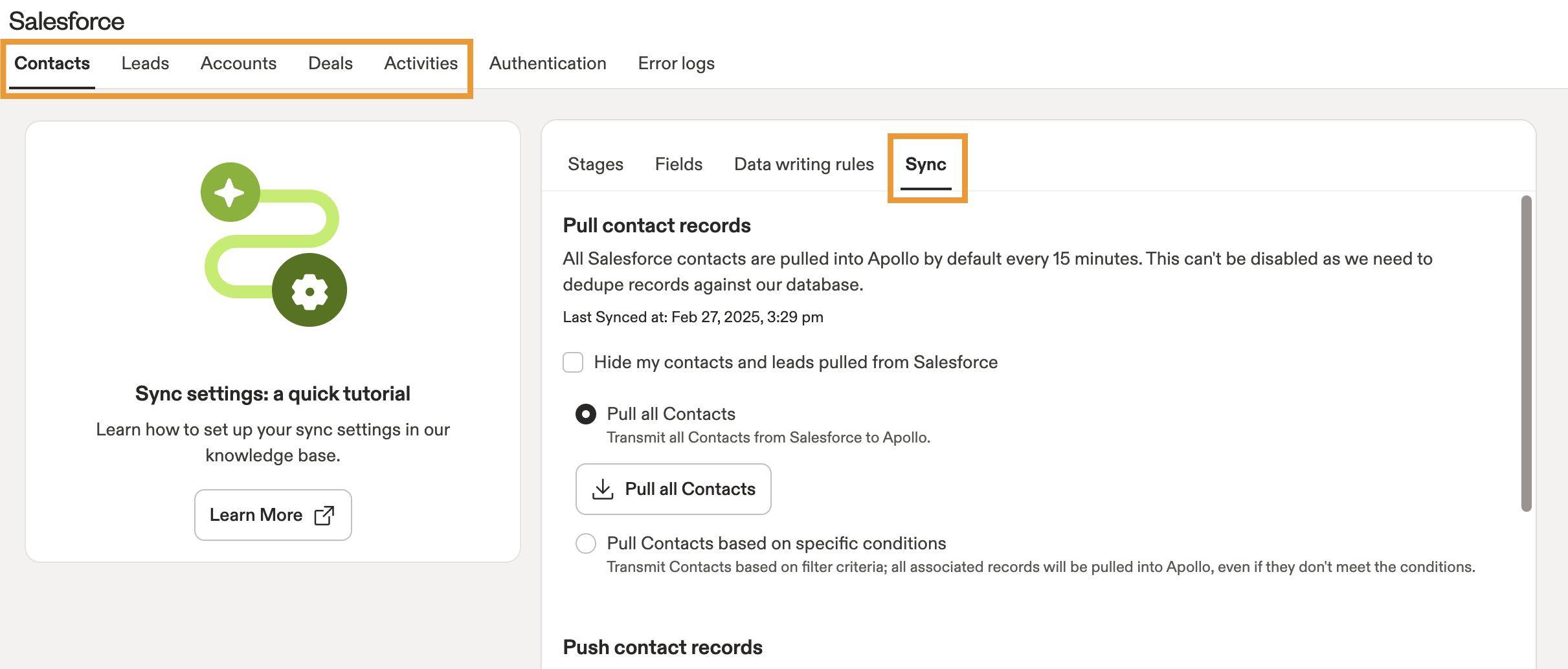Click the sync panel vertical scrollbar
The width and height of the screenshot is (1568, 669).
[x=1526, y=353]
